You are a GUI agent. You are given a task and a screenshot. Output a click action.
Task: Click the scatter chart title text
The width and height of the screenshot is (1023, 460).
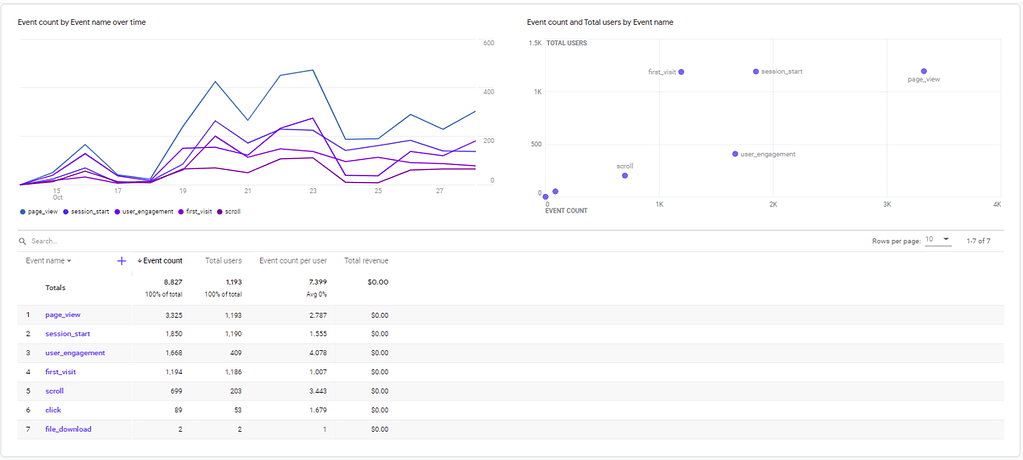(x=600, y=22)
